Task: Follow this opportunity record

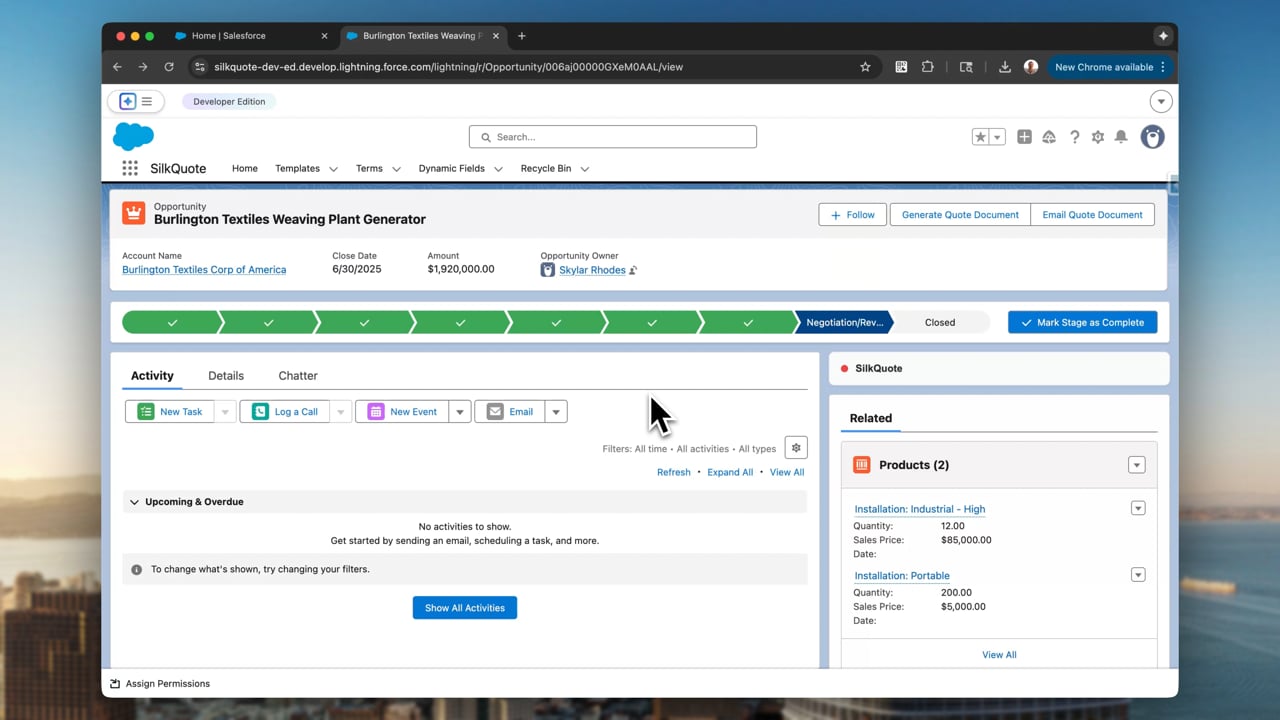Action: pyautogui.click(x=852, y=215)
